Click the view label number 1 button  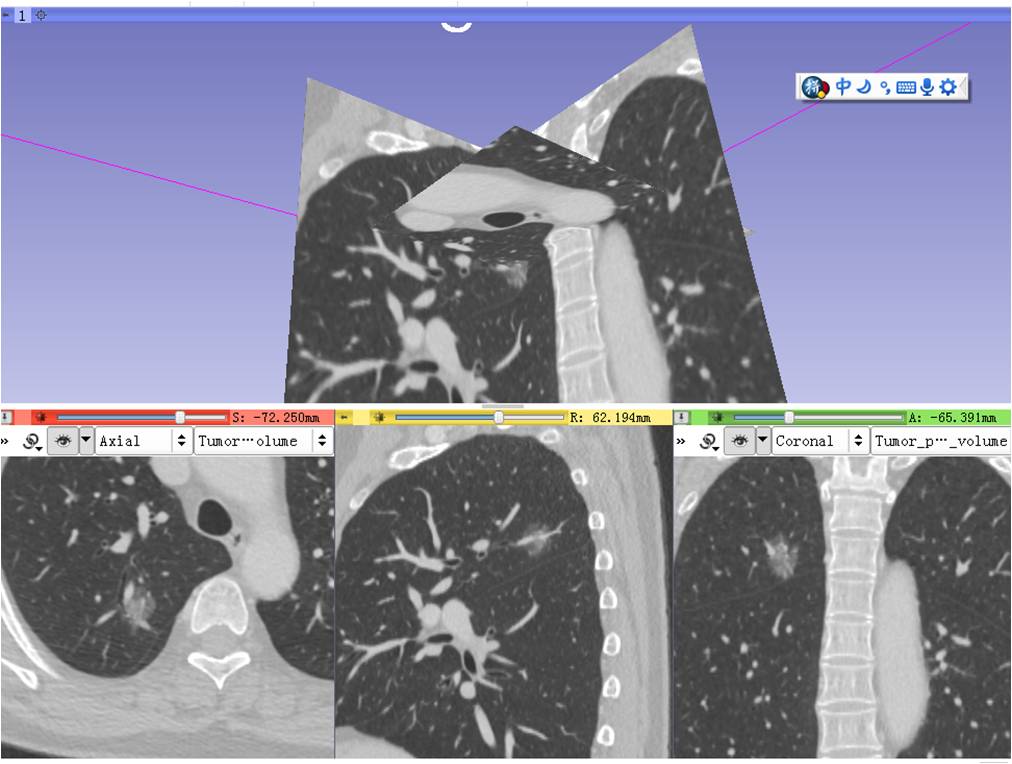[x=22, y=16]
